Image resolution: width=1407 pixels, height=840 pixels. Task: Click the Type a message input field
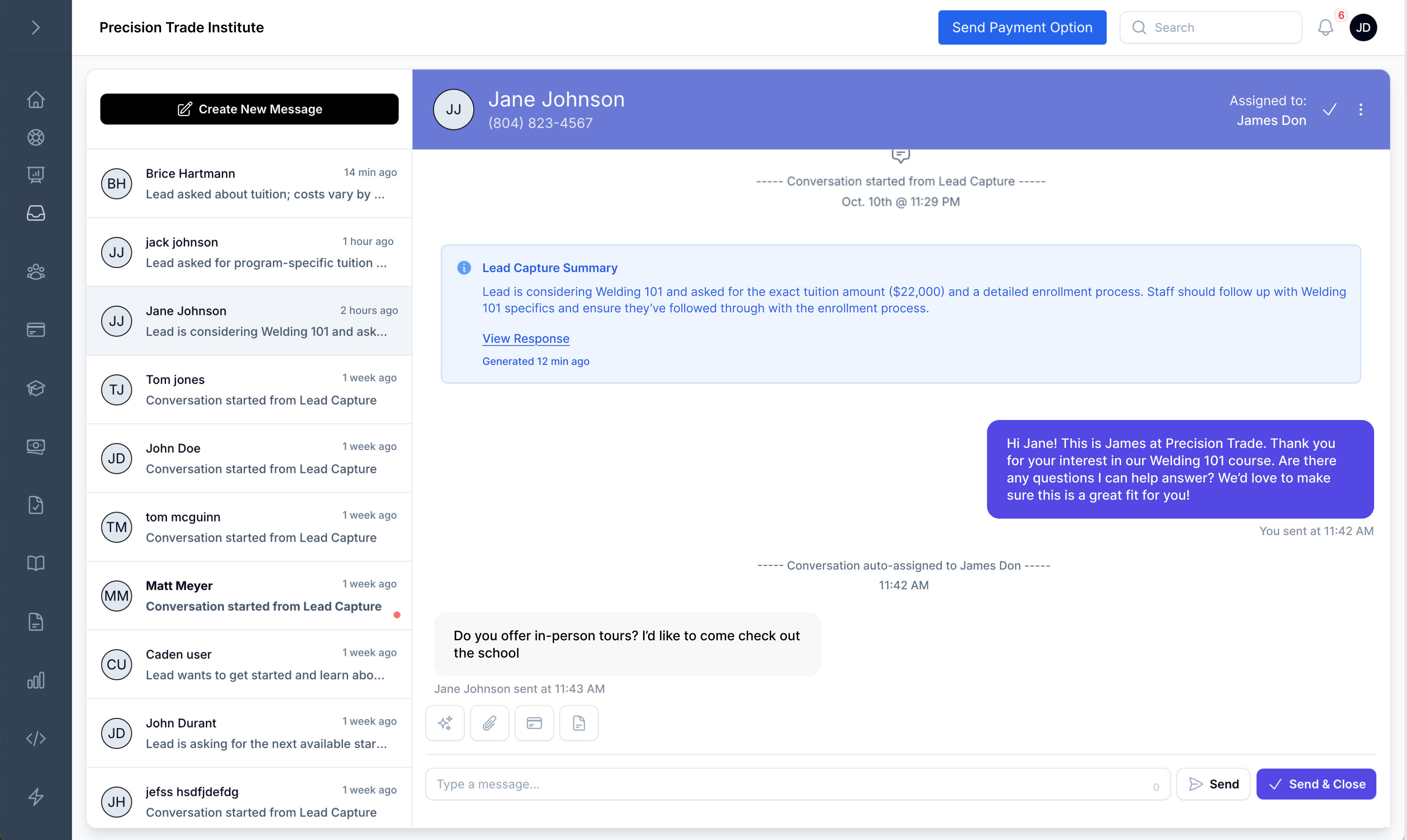tap(792, 784)
